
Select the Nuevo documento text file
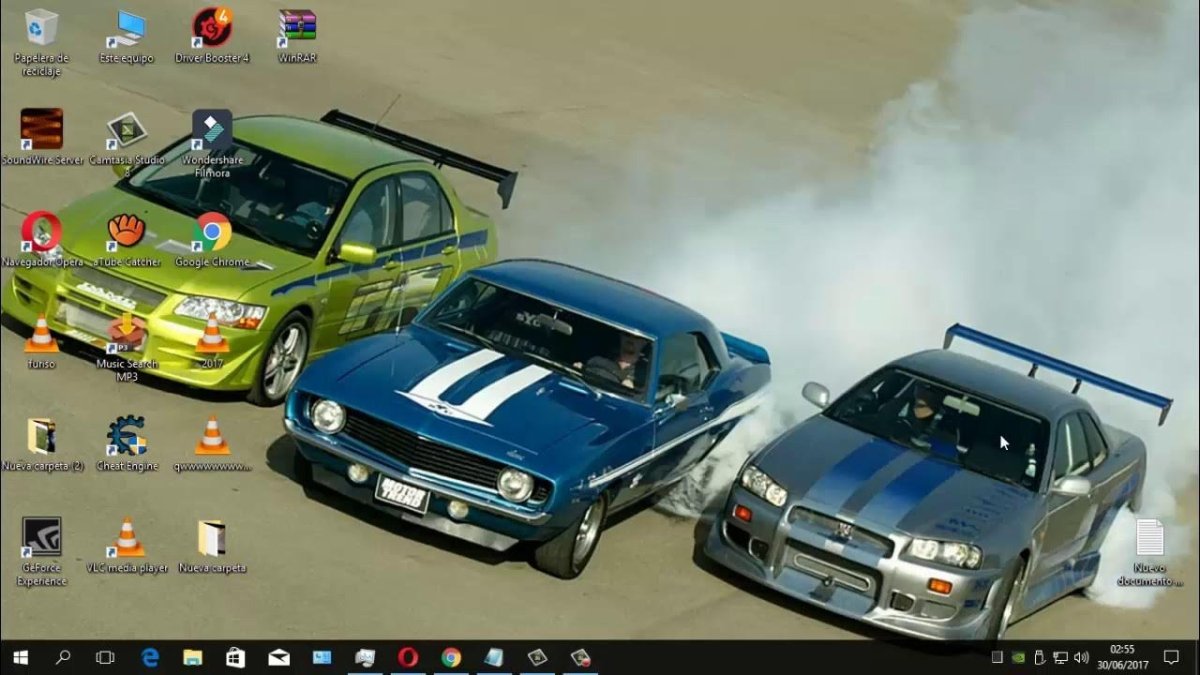pos(1149,539)
